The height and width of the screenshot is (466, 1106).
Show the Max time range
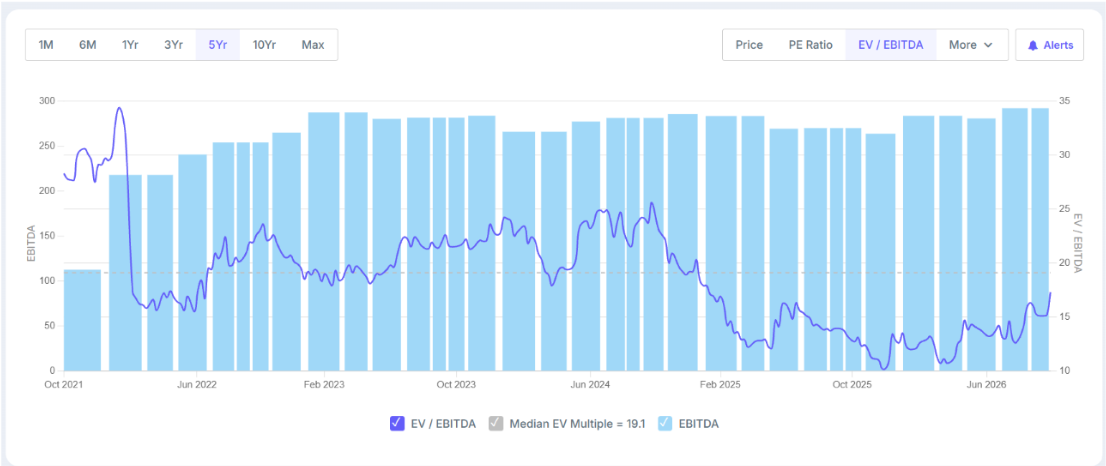tap(312, 45)
